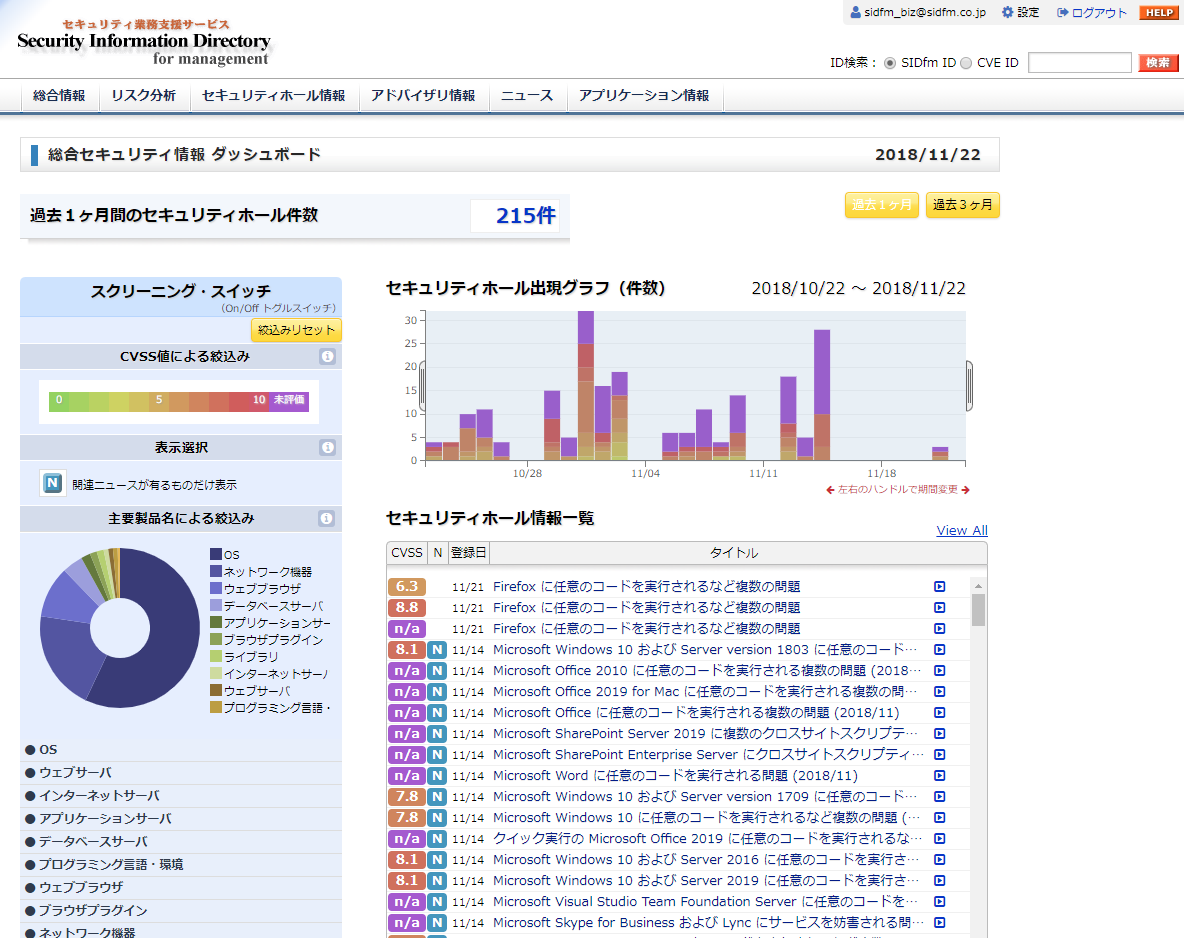
Task: Open detail icon for Microsoft Word row
Action: click(939, 776)
